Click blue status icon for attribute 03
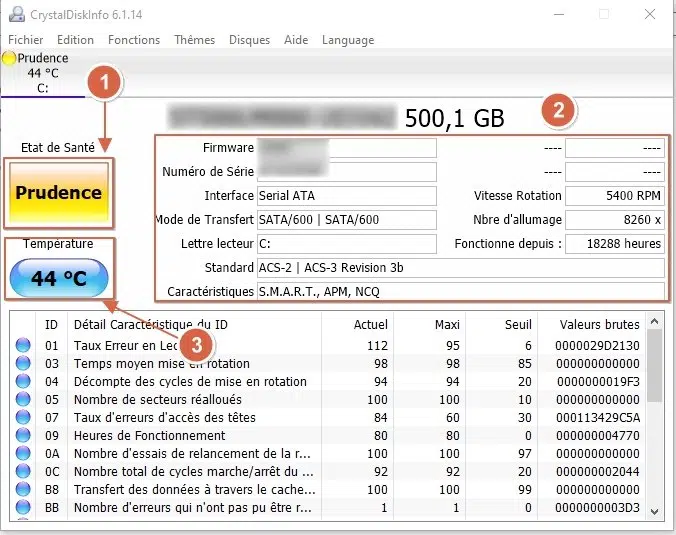This screenshot has width=676, height=535. click(23, 364)
